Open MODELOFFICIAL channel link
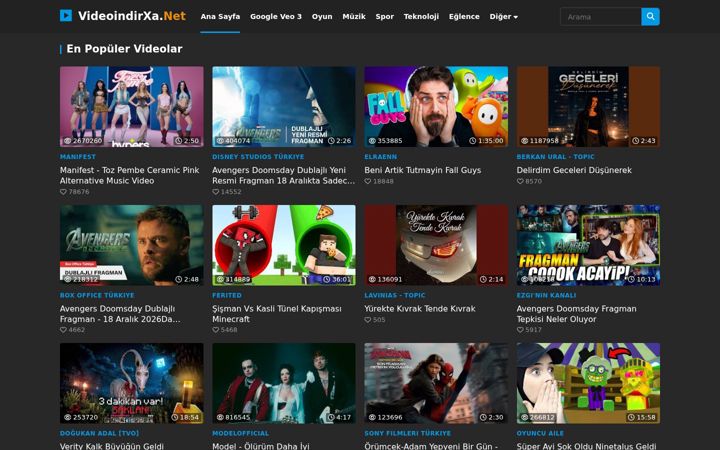The width and height of the screenshot is (720, 450). pos(240,433)
